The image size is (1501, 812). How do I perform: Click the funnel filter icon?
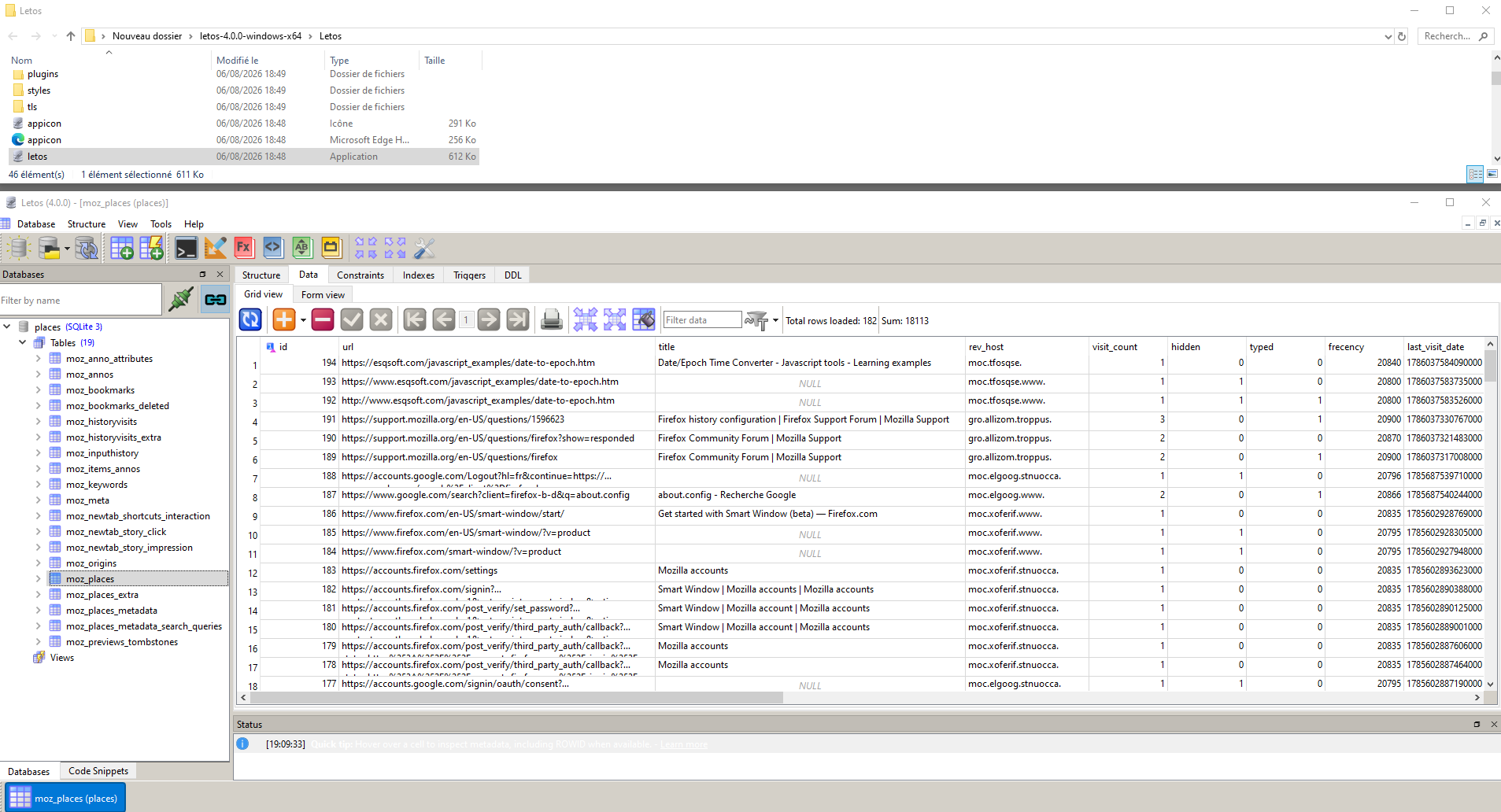[x=757, y=320]
